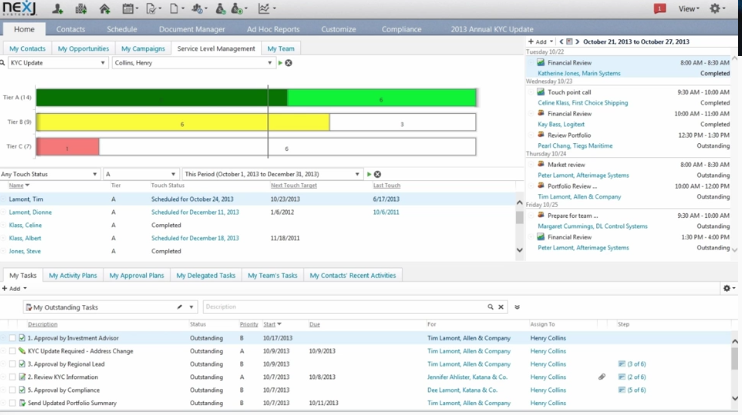Open the Lamont, Dionne contact link

[x=30, y=212]
